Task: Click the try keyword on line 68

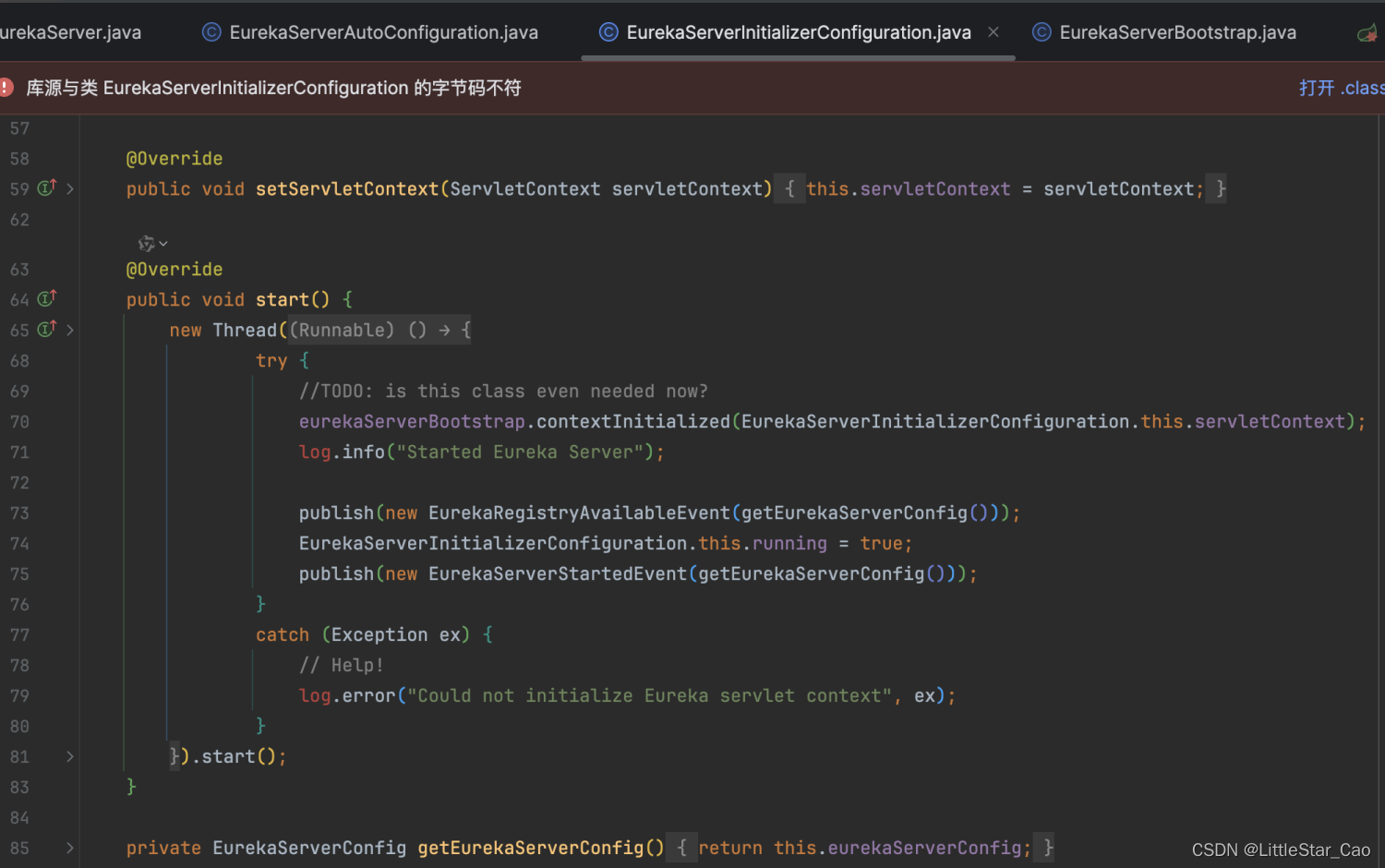Action: click(271, 361)
